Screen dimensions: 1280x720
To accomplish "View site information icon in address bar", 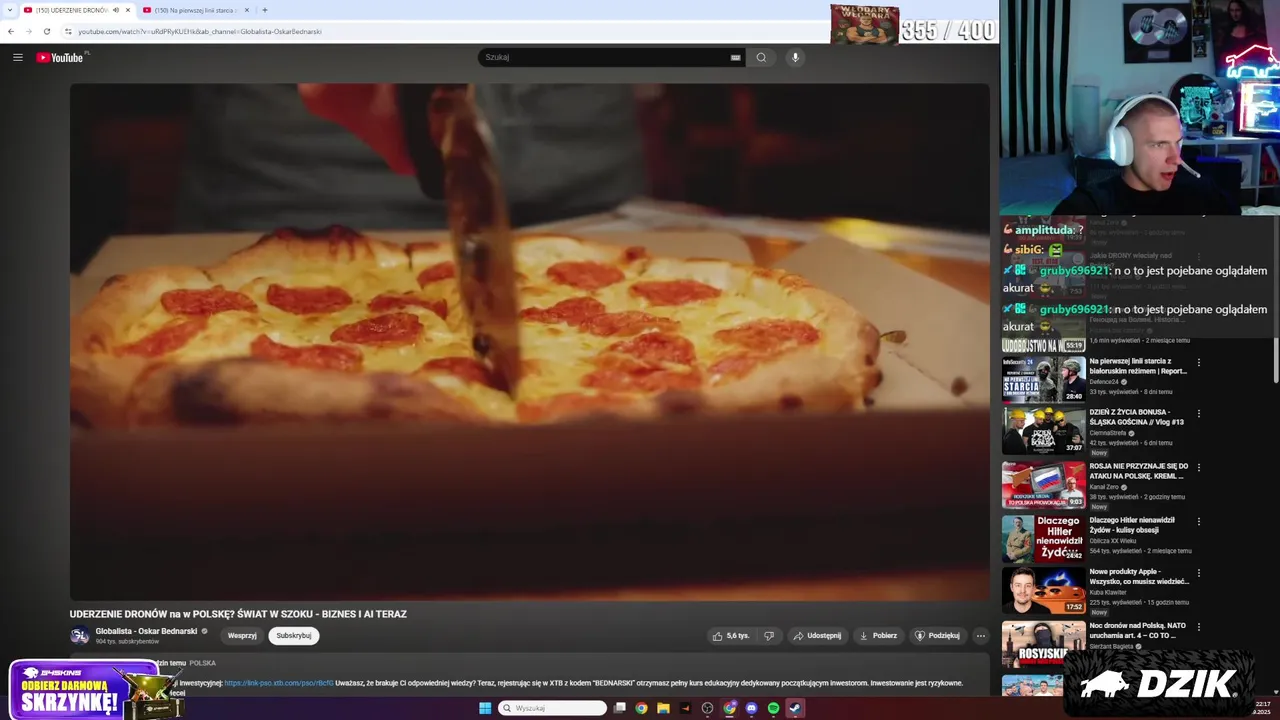I will 68,31.
